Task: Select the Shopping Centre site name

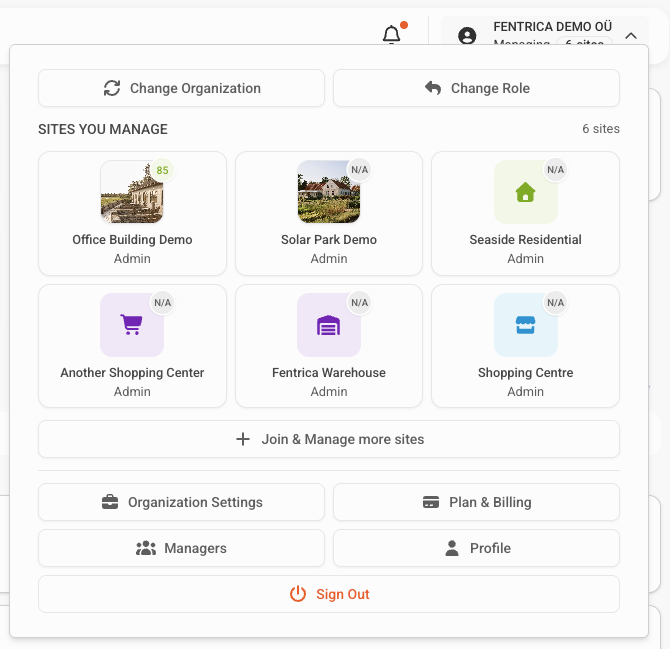Action: click(x=526, y=373)
